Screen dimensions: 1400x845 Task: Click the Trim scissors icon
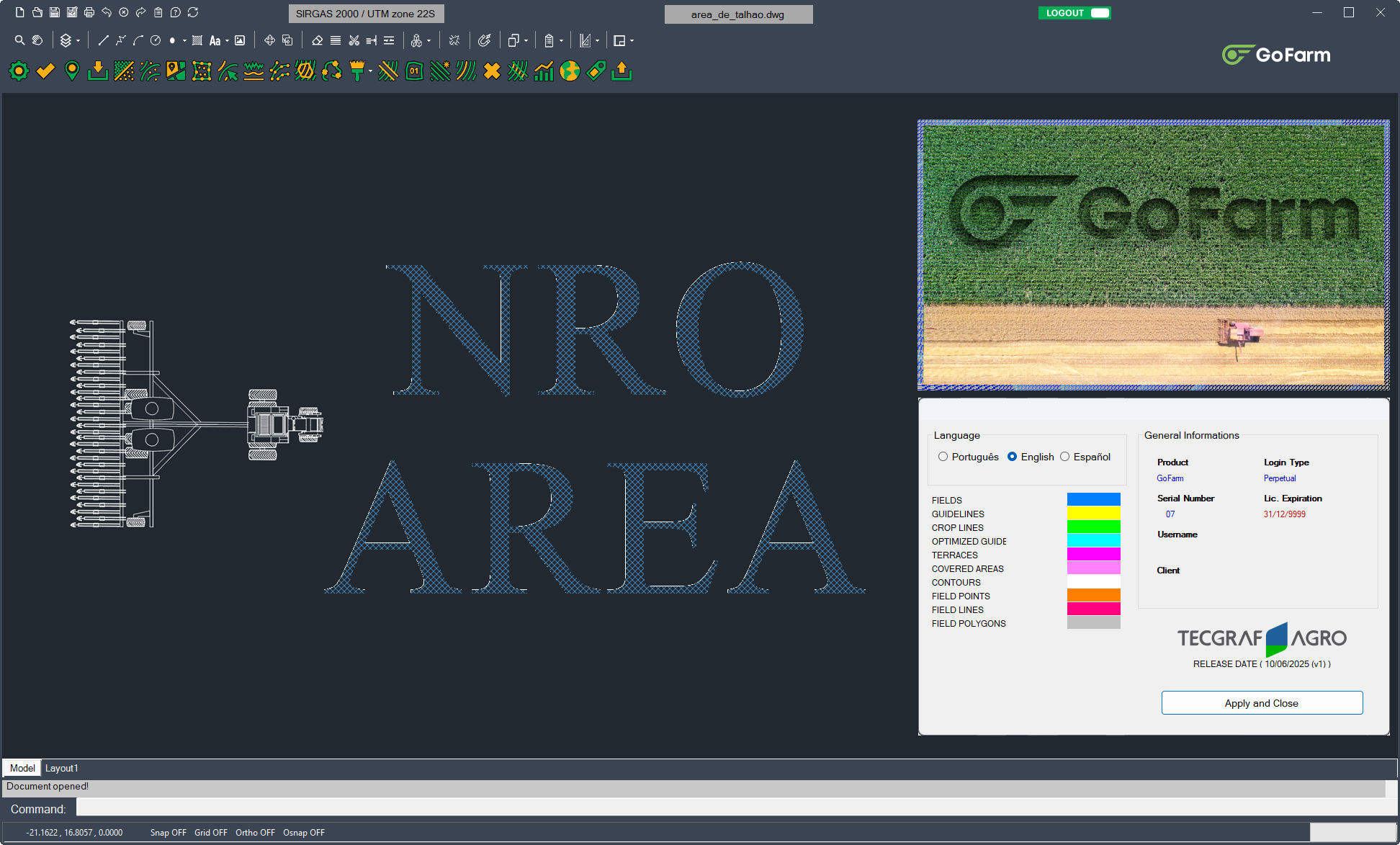click(x=354, y=40)
